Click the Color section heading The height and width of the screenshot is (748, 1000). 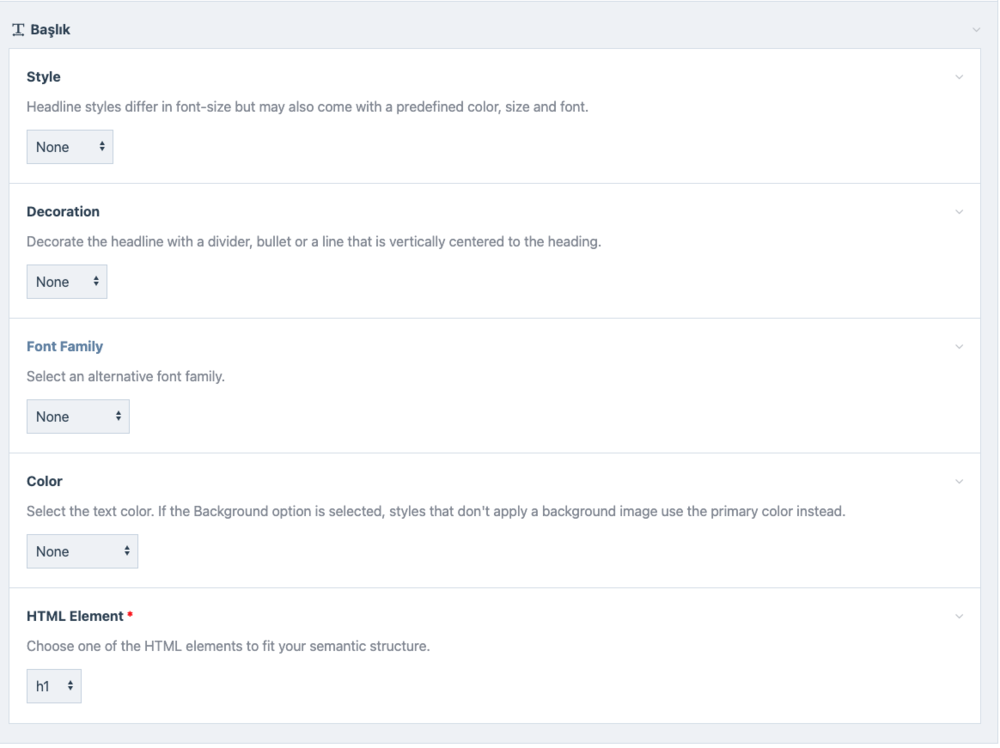(x=44, y=482)
